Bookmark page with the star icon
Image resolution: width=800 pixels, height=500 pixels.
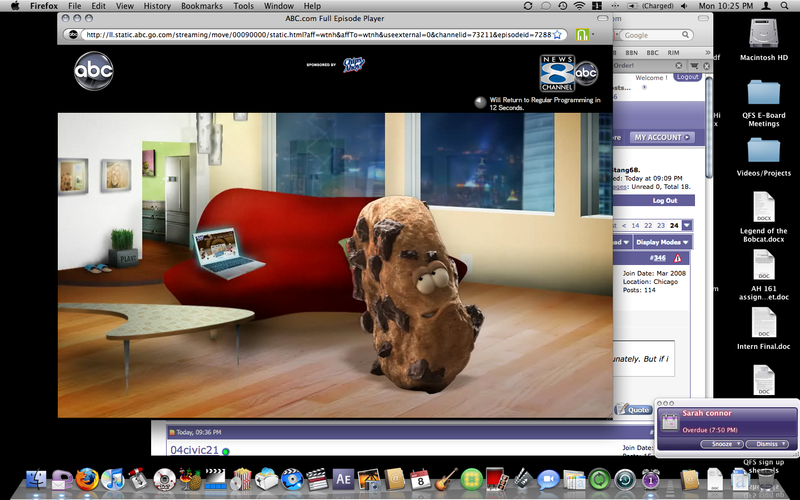[x=557, y=35]
